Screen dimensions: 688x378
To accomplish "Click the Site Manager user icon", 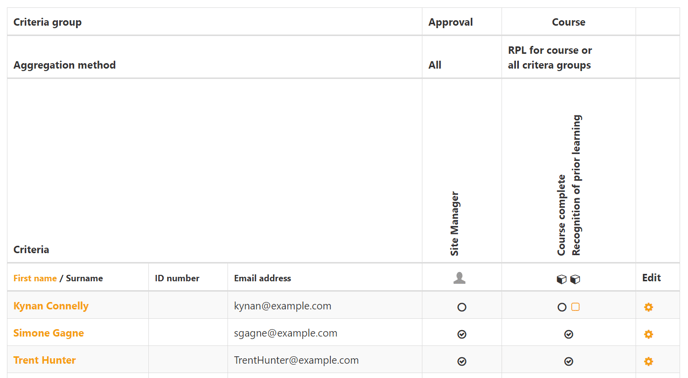I will [459, 278].
